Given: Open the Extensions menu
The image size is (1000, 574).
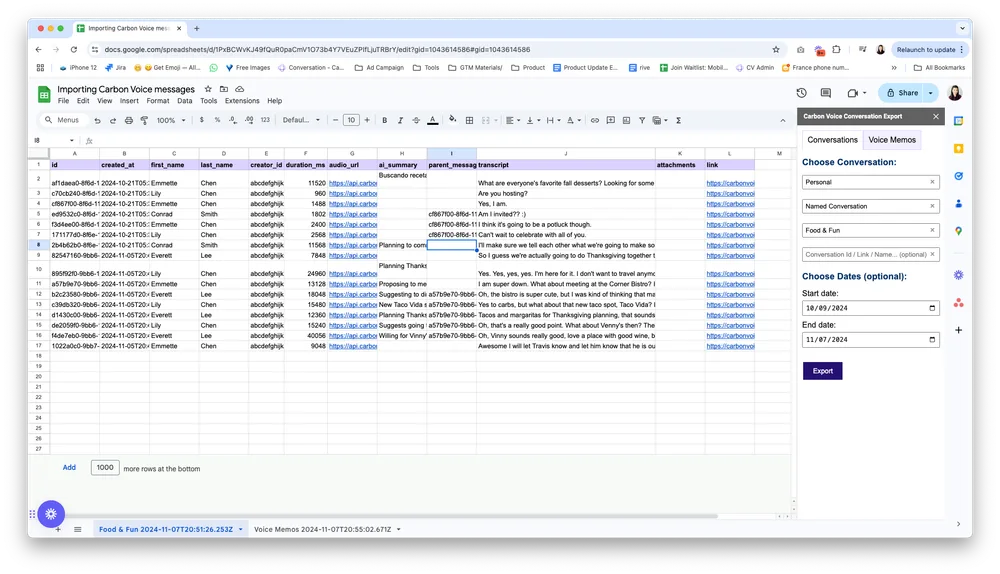Looking at the screenshot, I should [x=242, y=101].
